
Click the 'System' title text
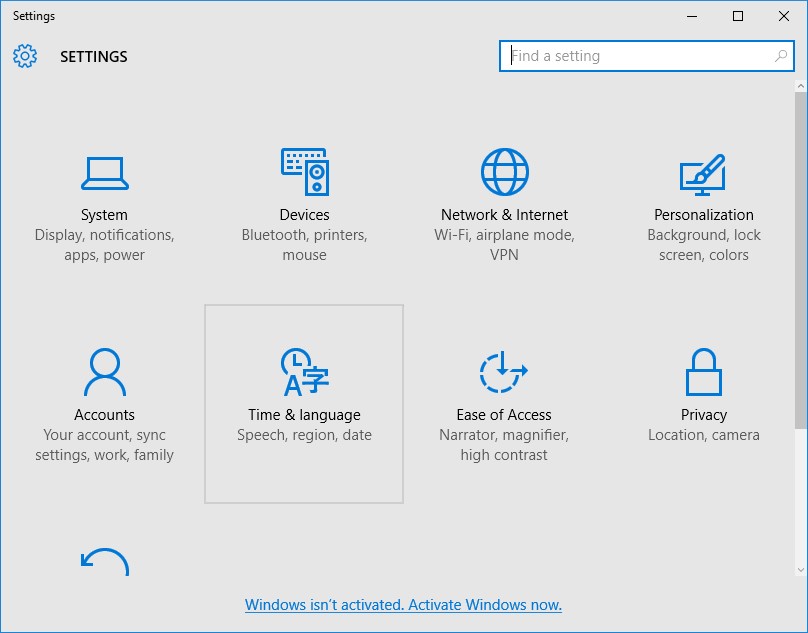pos(104,214)
